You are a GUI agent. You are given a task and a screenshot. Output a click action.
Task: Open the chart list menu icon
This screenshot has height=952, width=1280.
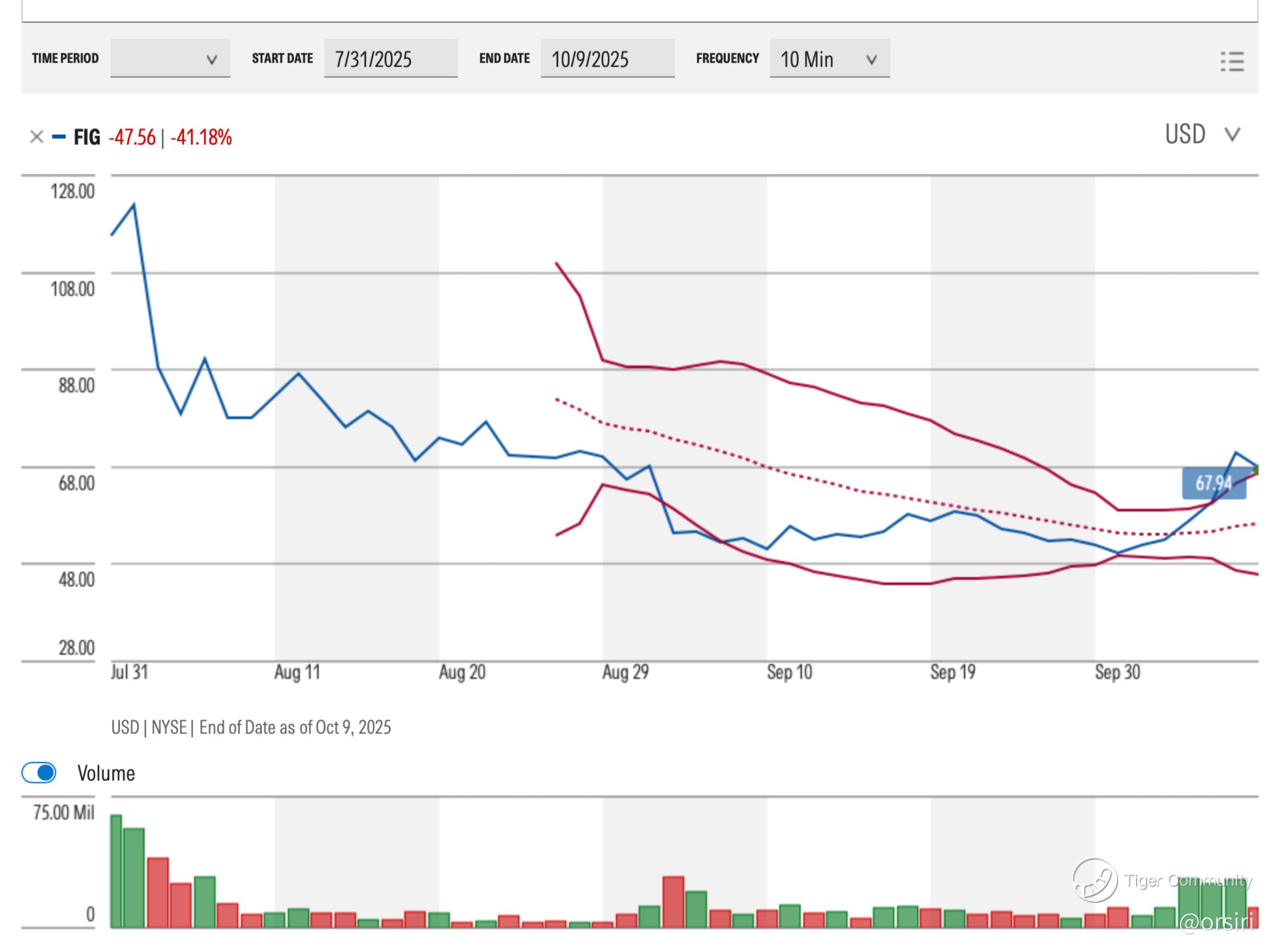tap(1231, 61)
